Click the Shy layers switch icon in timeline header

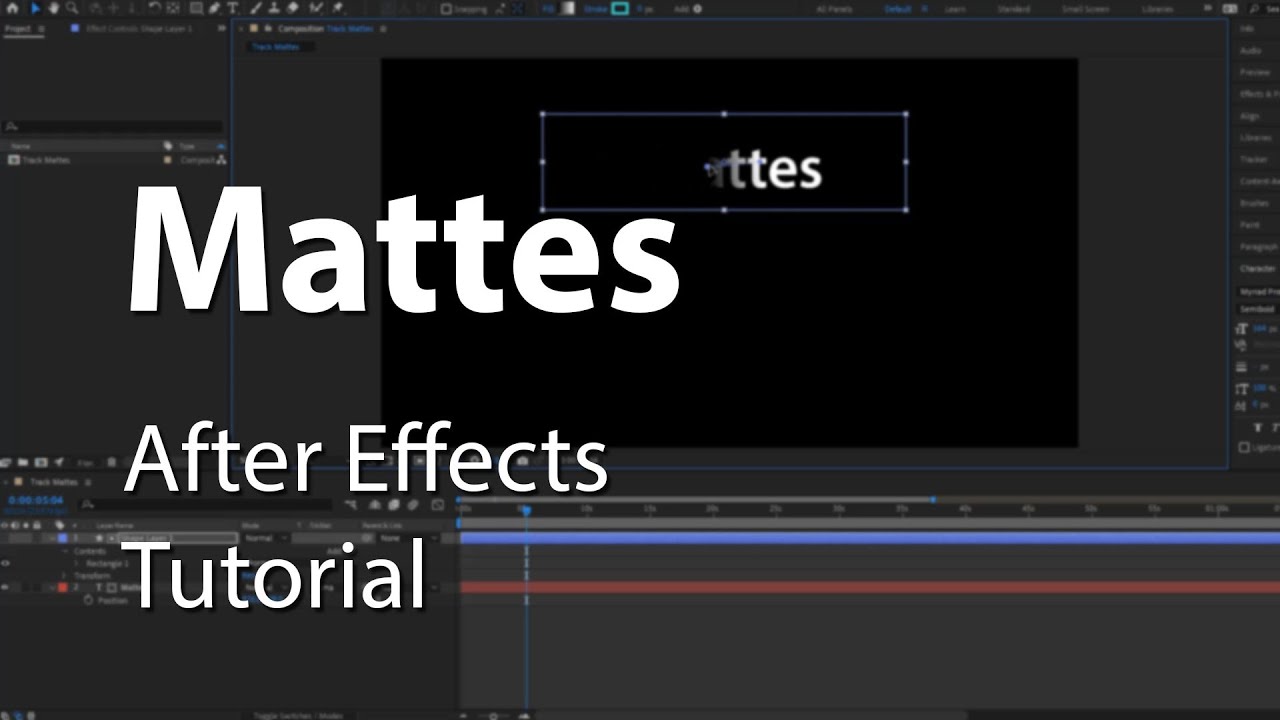374,505
